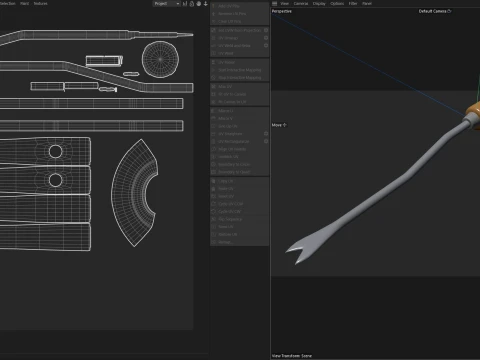Click the View Transform: Scene status text
Viewport: 480px width, 360px height.
(x=292, y=356)
